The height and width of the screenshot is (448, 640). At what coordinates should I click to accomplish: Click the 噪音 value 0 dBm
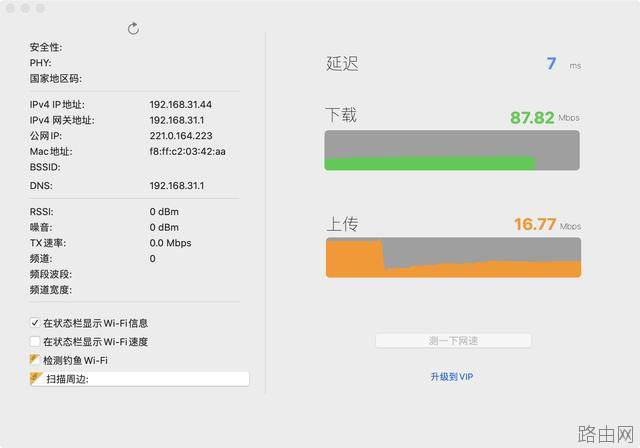[x=164, y=227]
